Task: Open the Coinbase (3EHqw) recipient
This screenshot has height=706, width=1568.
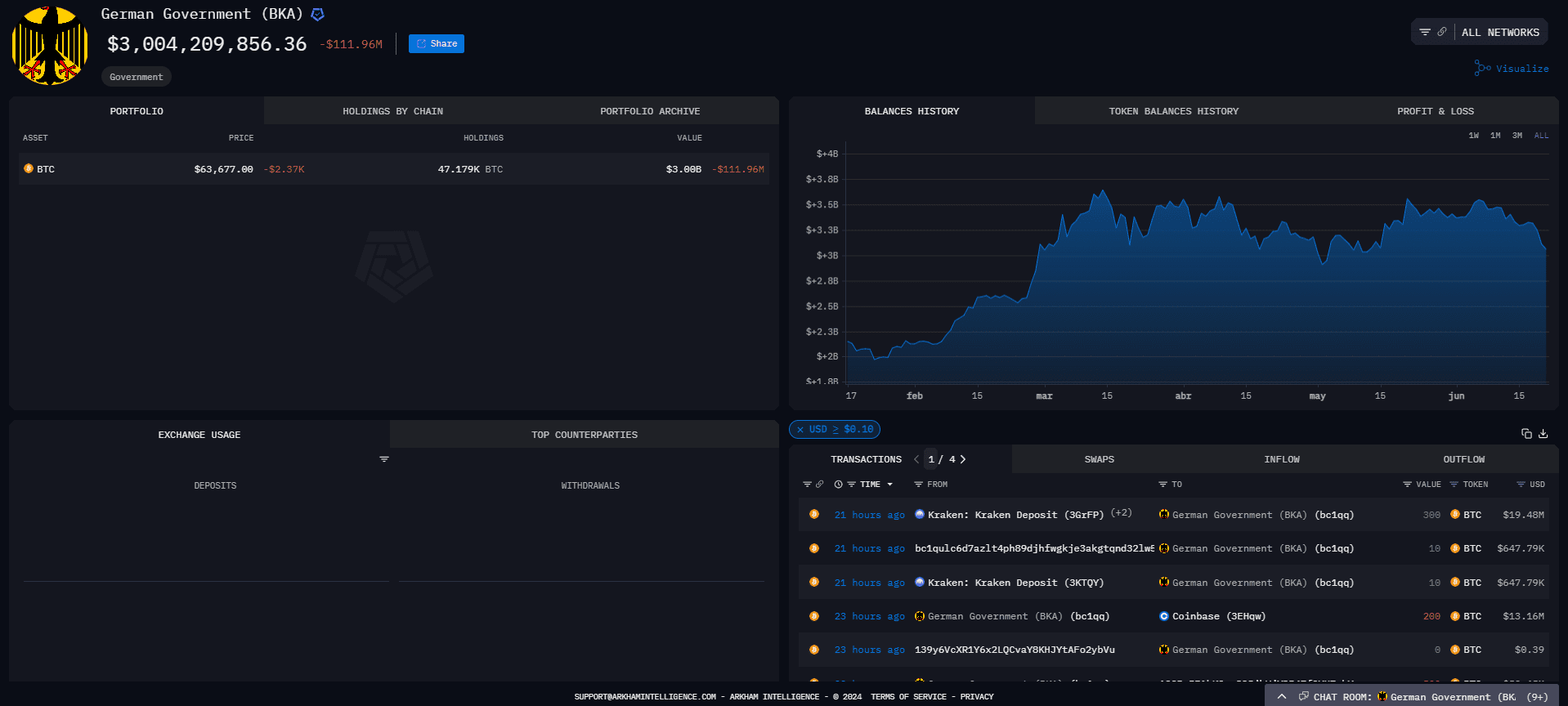Action: [1219, 615]
